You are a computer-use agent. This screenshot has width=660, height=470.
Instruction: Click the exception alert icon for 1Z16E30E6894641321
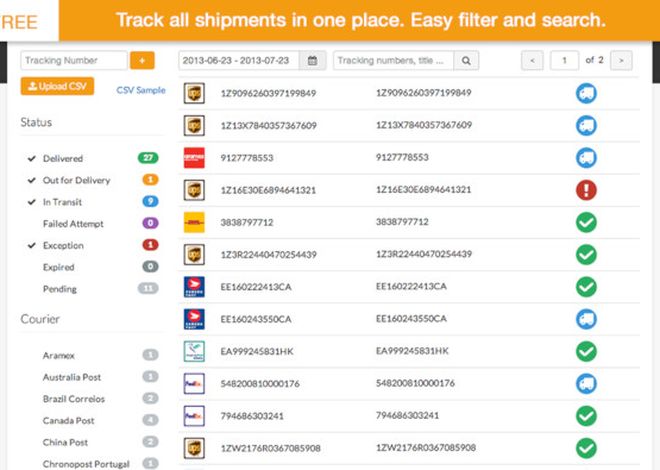pos(586,190)
